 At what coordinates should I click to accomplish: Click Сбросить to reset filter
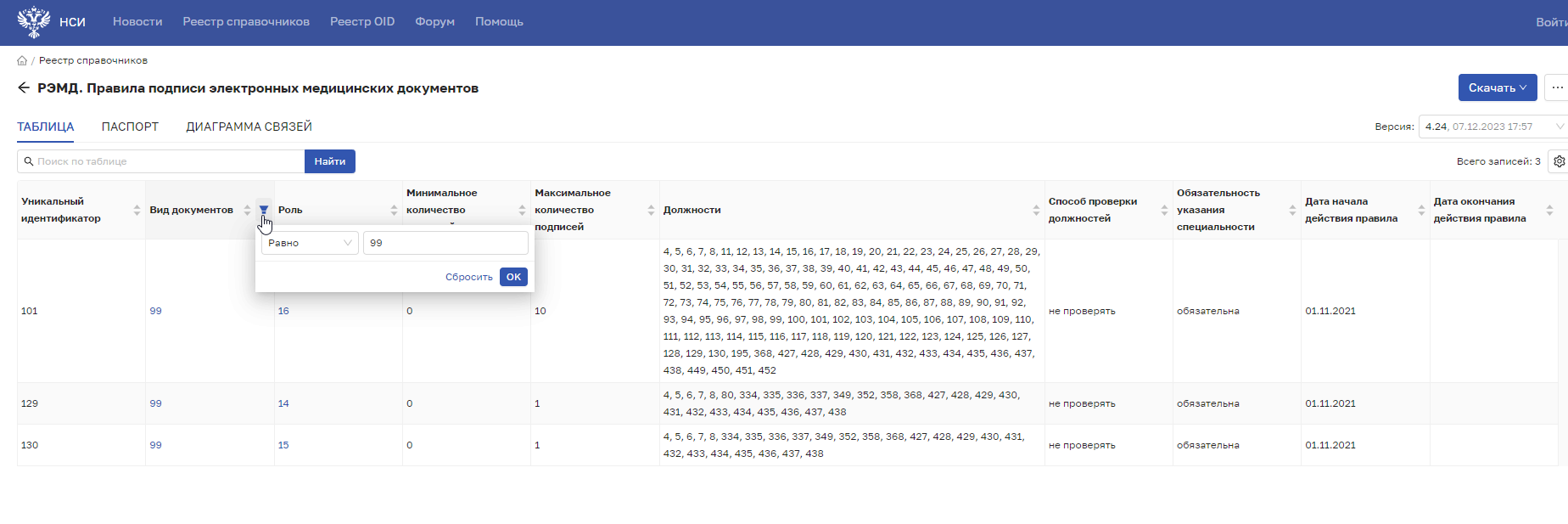click(468, 277)
